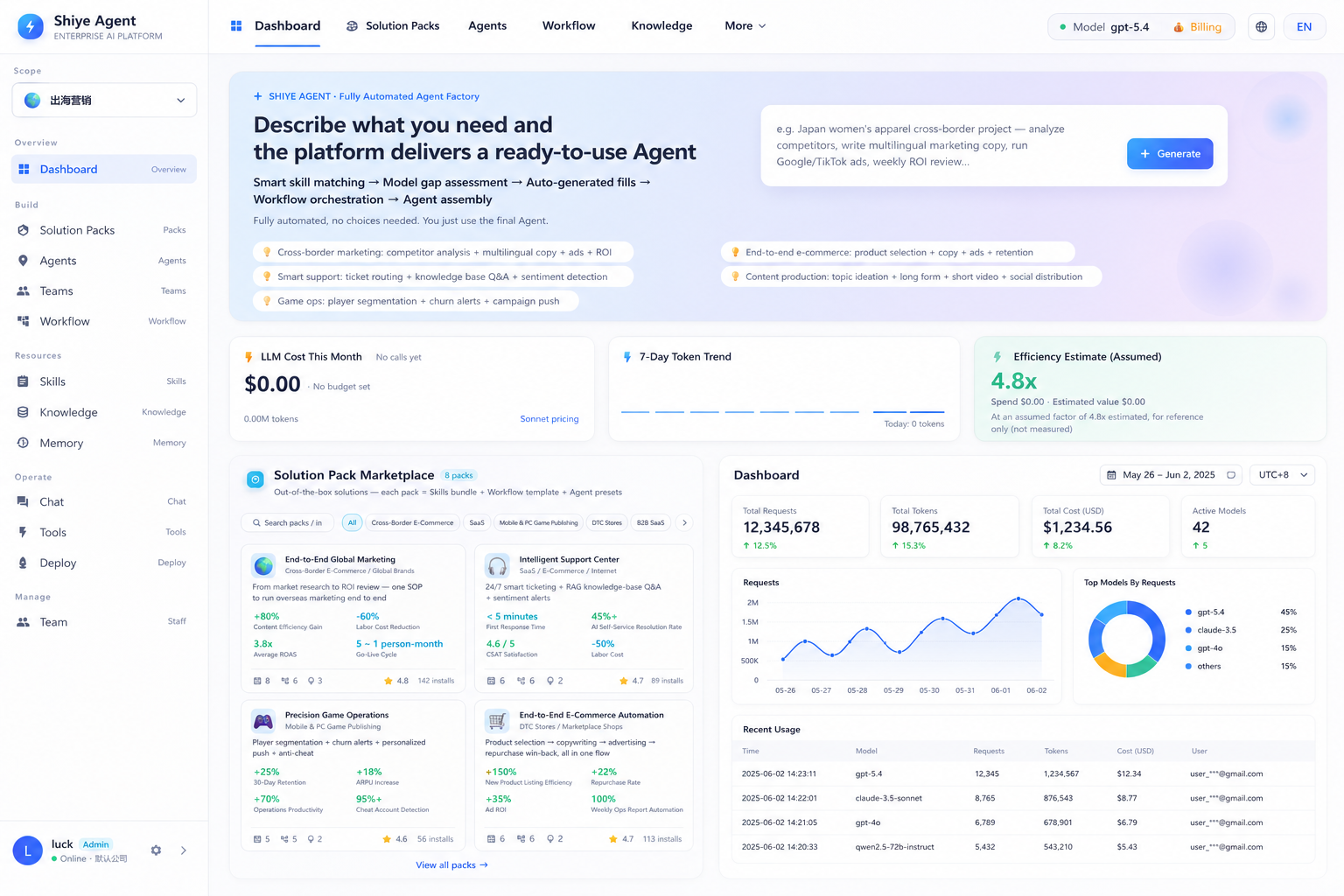1344x896 pixels.
Task: Open the globe language icon in header
Action: click(1261, 27)
